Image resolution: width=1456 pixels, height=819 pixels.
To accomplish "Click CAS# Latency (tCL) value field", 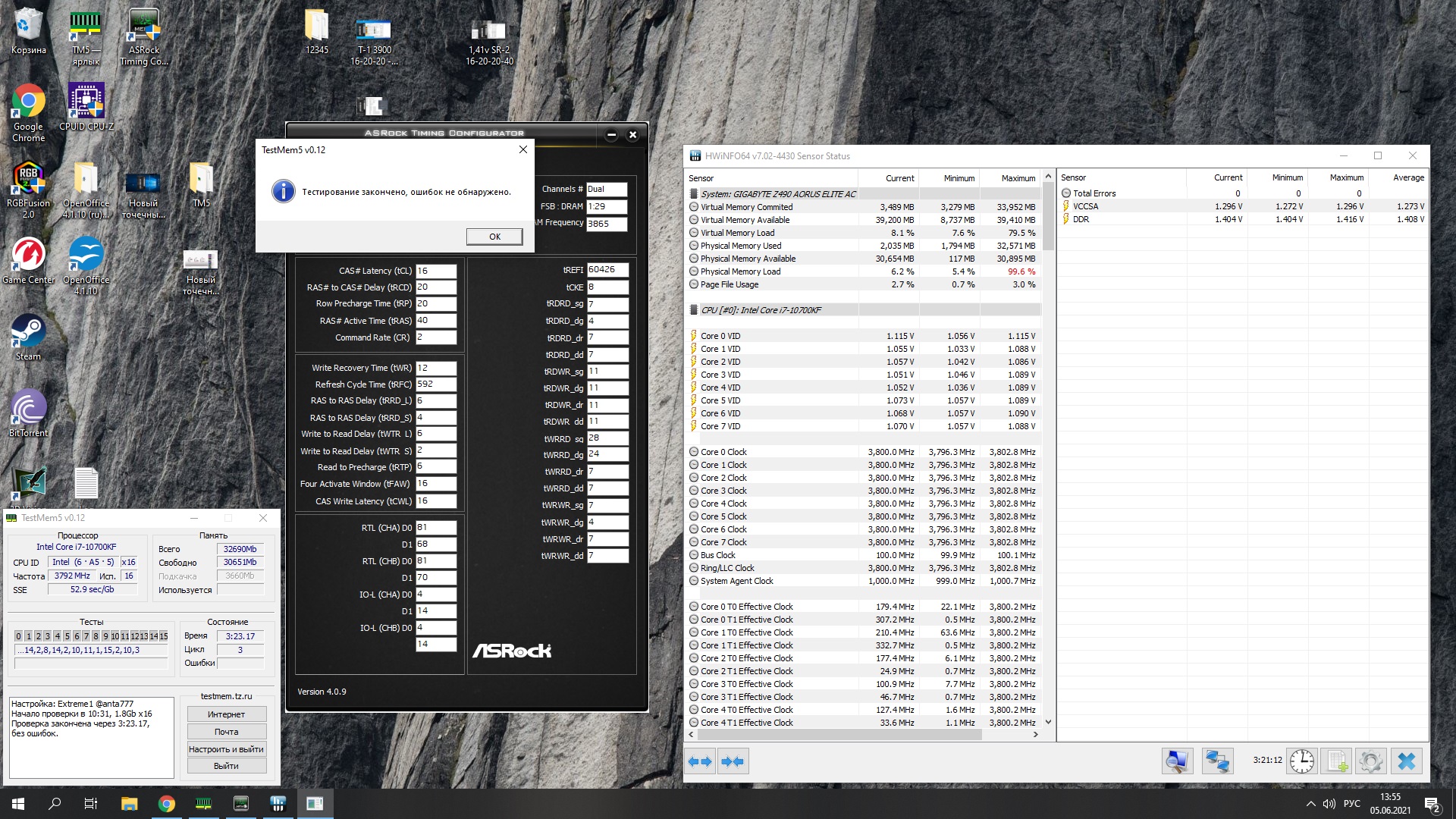I will point(436,271).
